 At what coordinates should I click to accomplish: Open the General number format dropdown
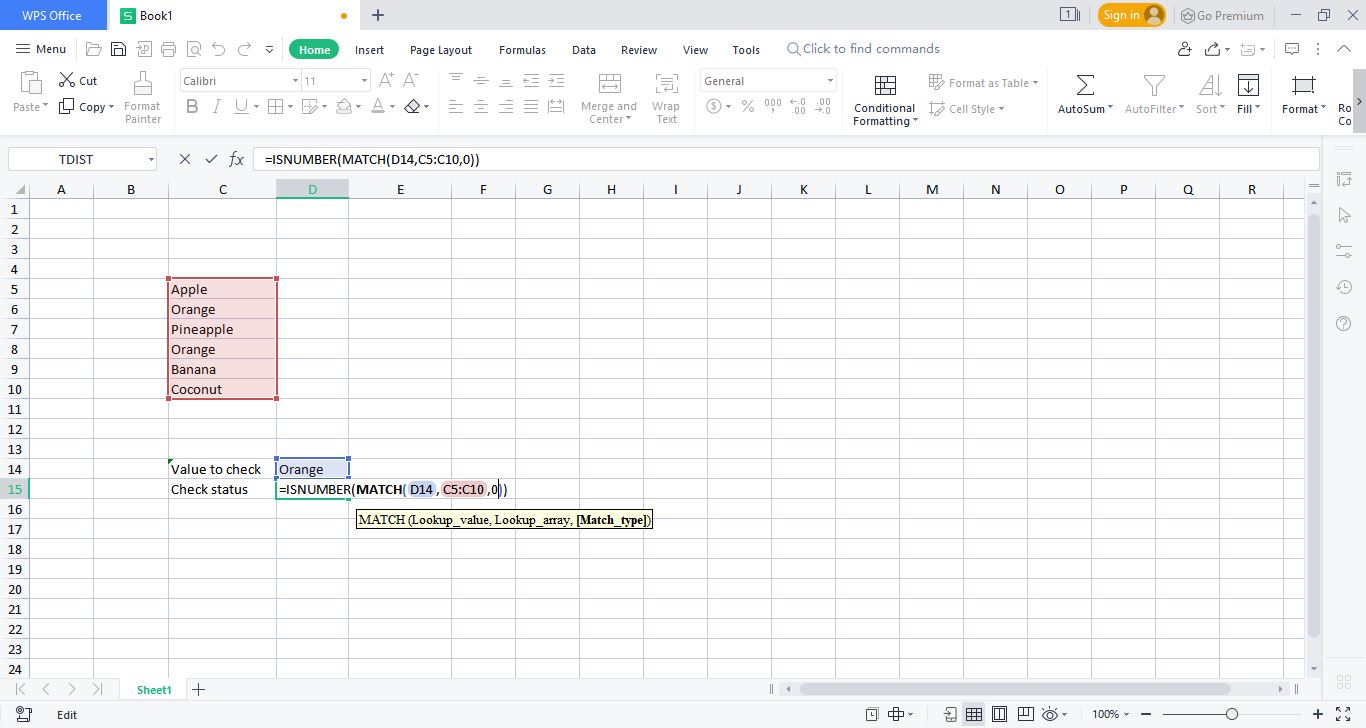(x=830, y=80)
